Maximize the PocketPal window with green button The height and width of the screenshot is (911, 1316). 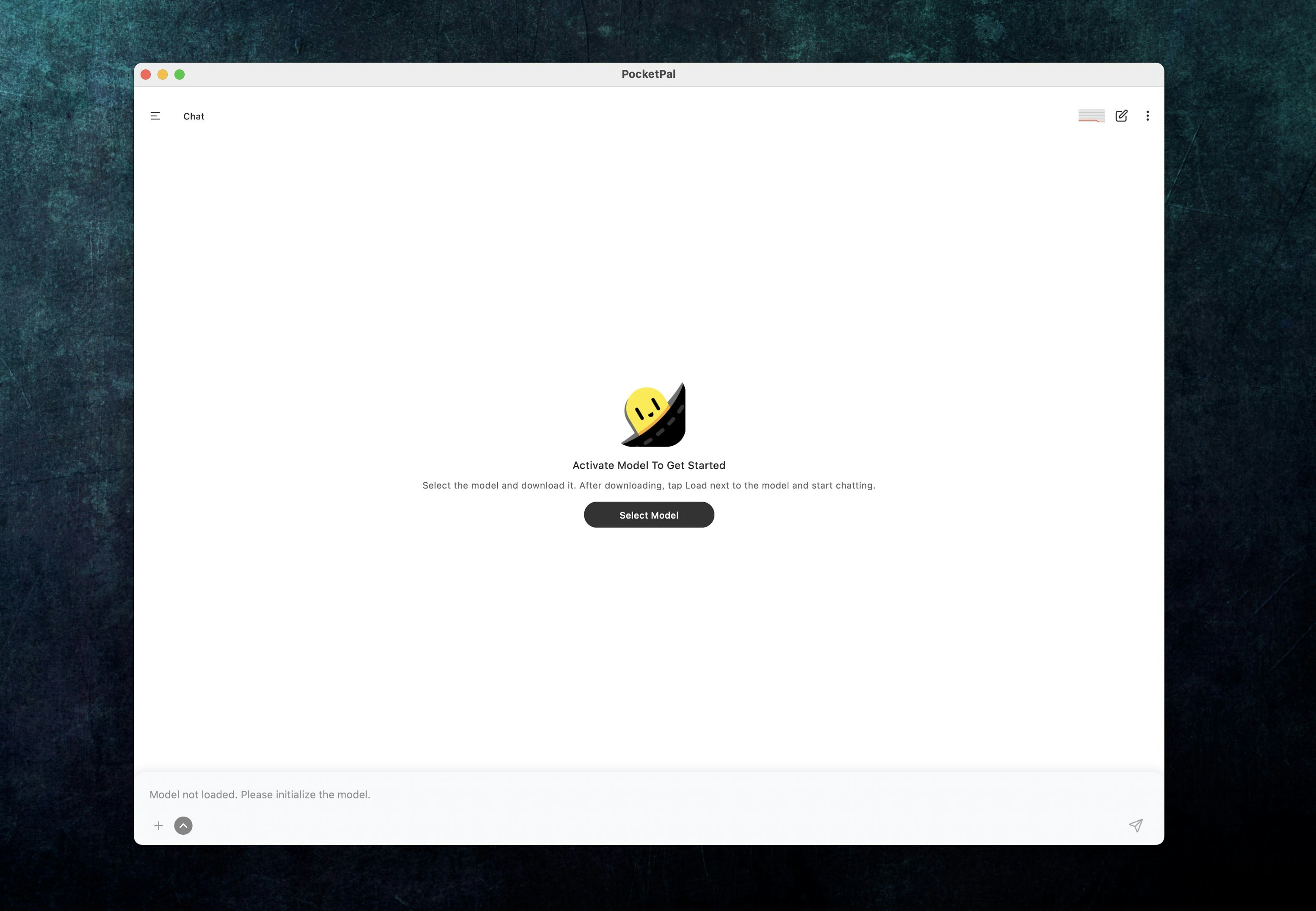point(179,74)
